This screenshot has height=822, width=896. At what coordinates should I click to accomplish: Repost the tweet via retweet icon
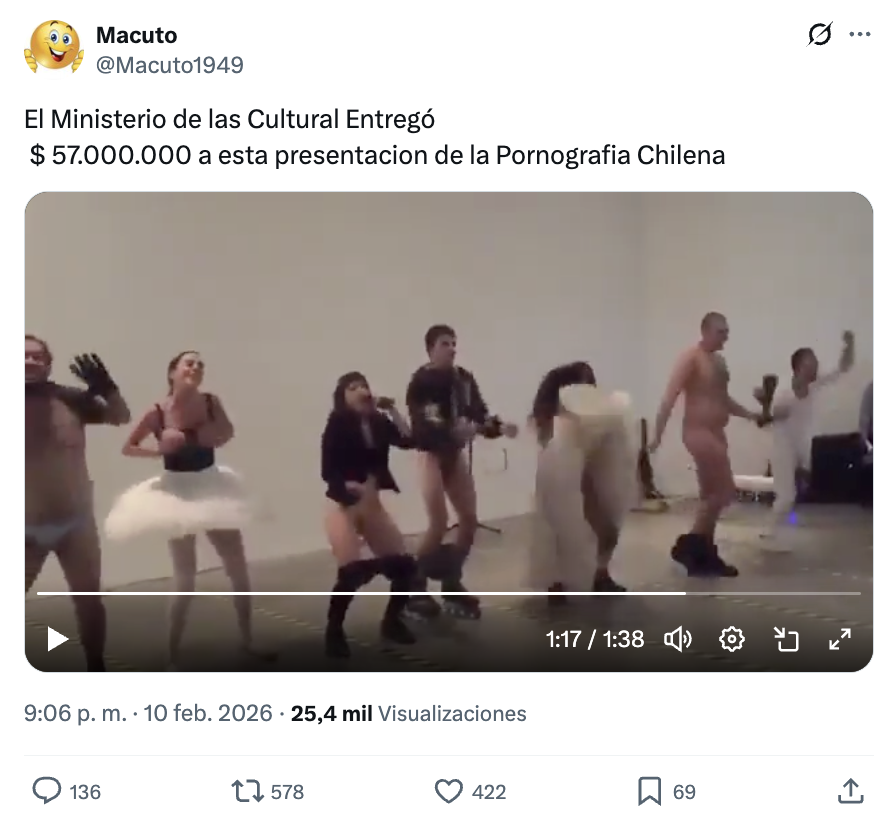coord(247,791)
